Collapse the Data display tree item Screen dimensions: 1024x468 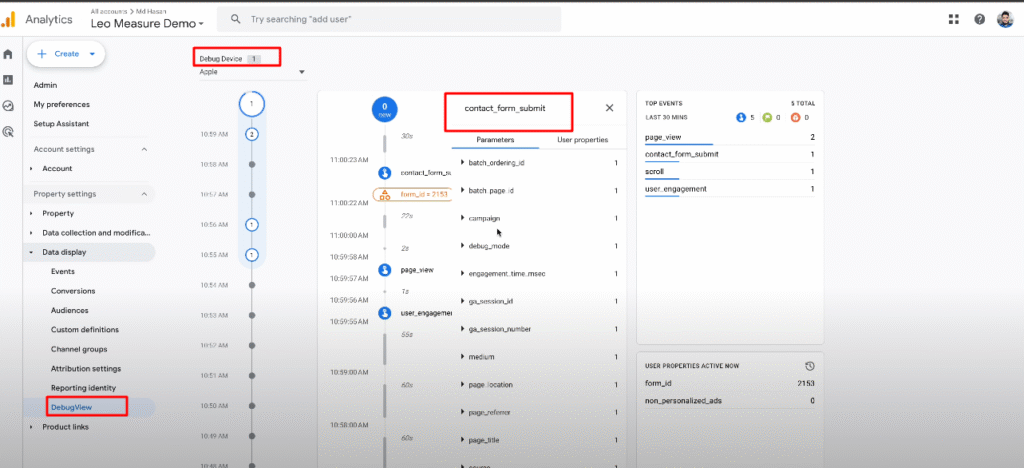(x=31, y=252)
